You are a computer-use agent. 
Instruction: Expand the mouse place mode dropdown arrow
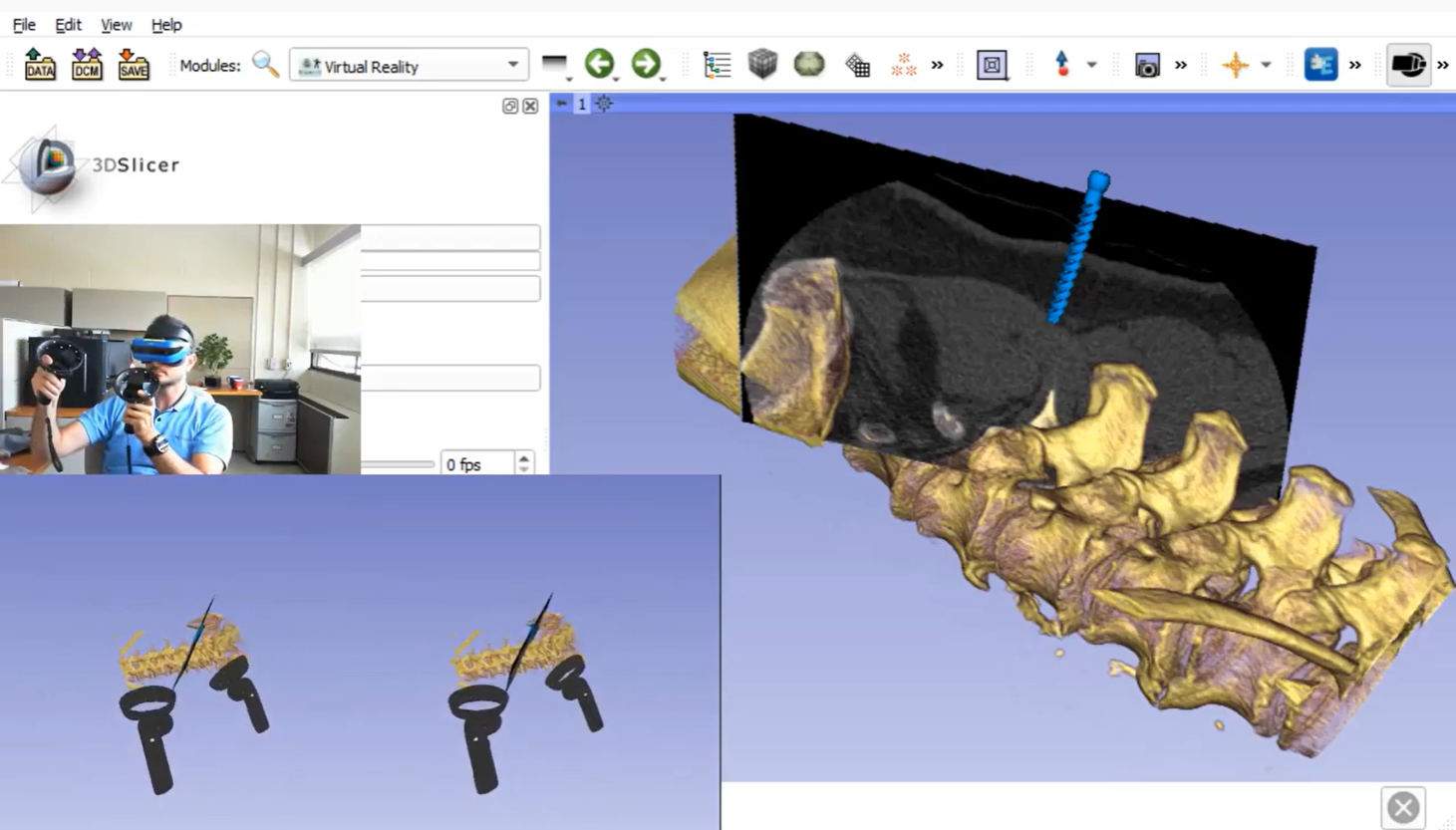pyautogui.click(x=1092, y=65)
